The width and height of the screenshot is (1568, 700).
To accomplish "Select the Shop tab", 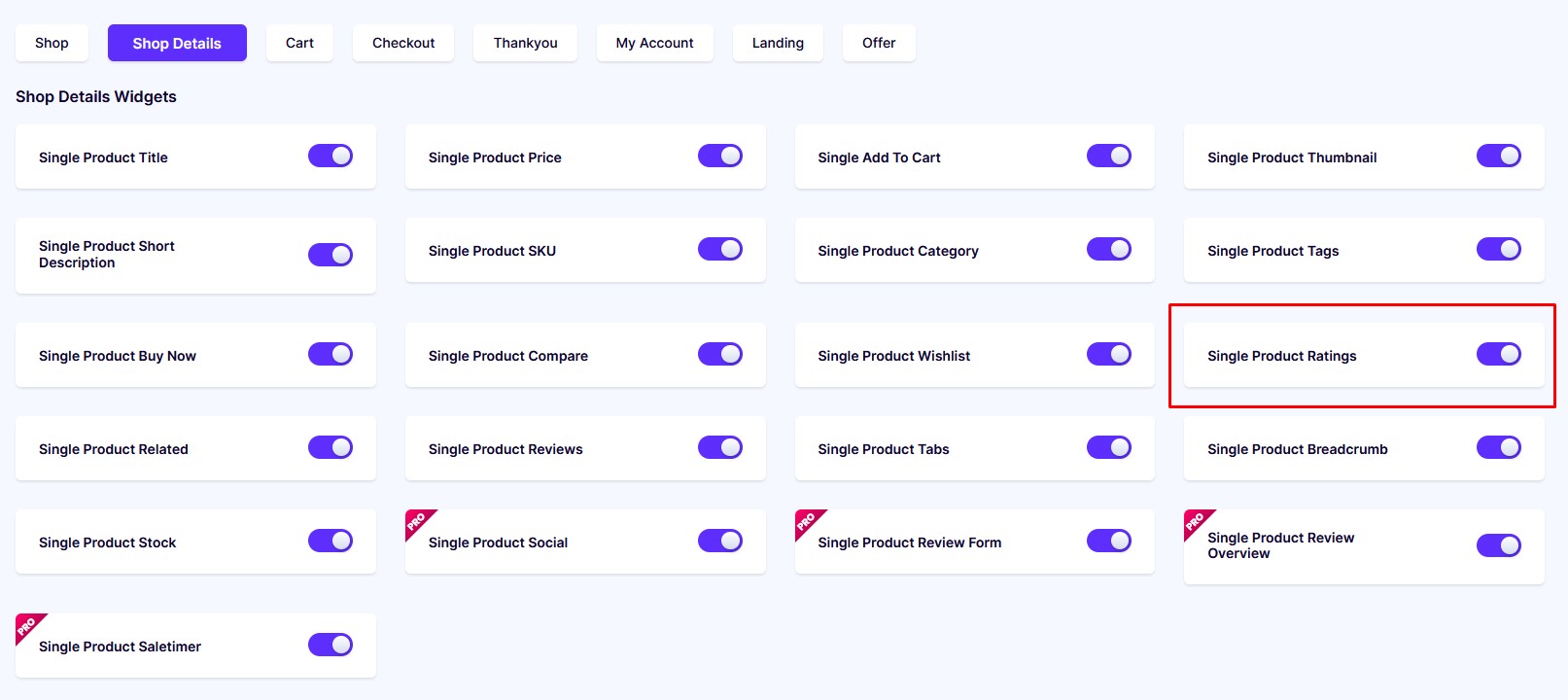I will tap(52, 43).
